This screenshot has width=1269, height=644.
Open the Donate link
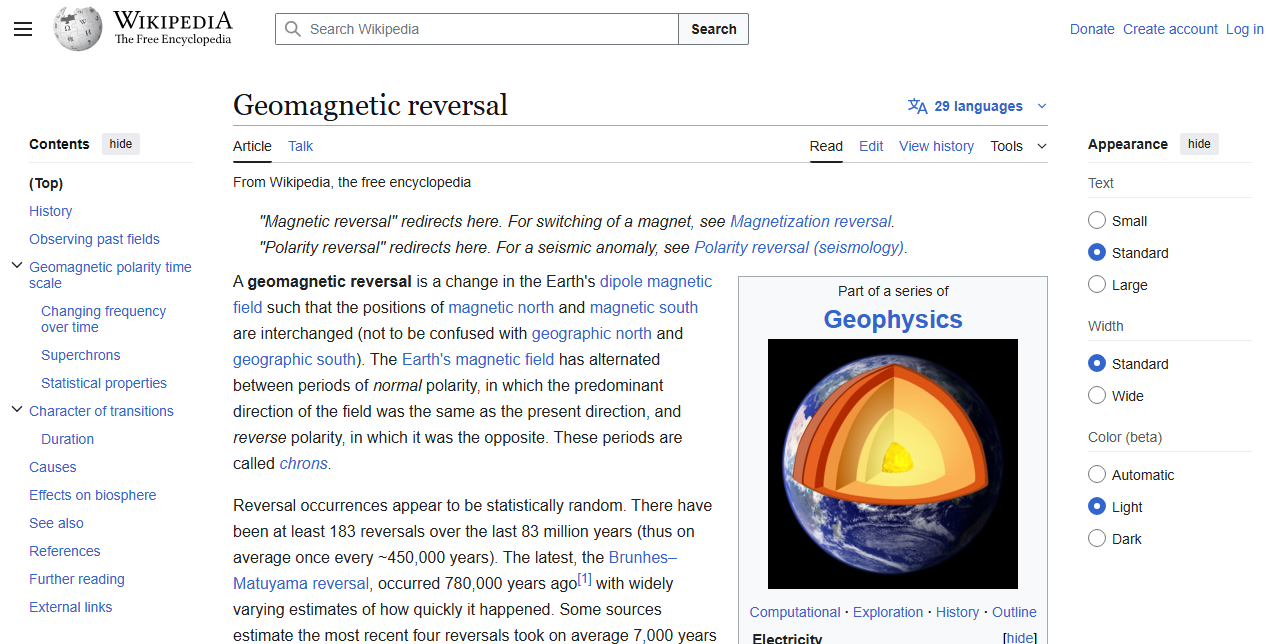tap(1092, 29)
